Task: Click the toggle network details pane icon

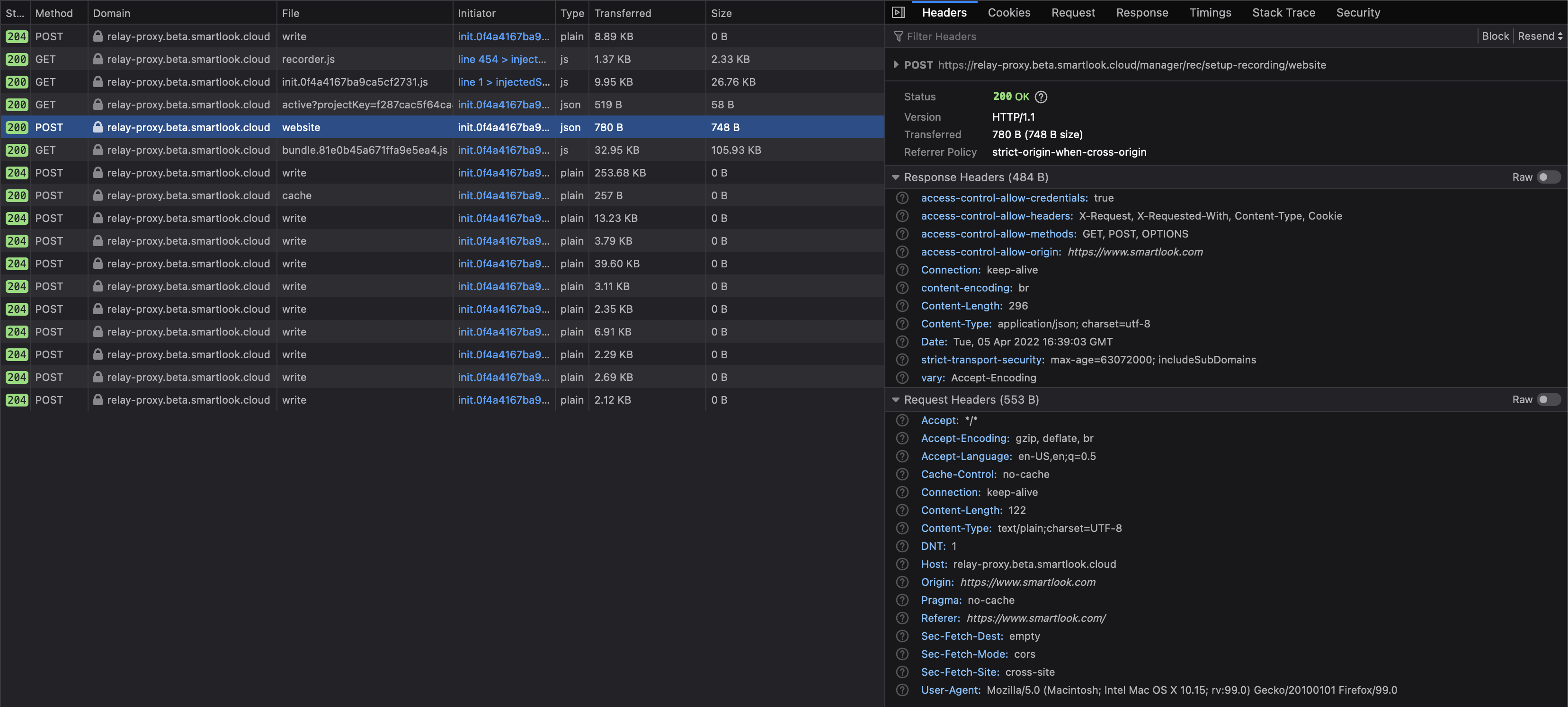Action: [899, 12]
